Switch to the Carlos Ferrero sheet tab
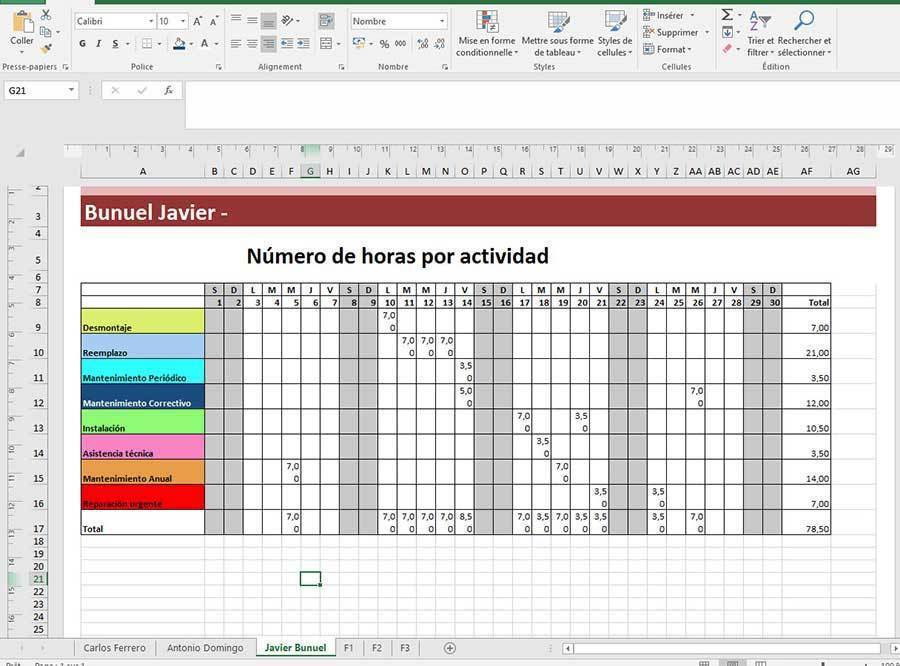 coord(114,648)
